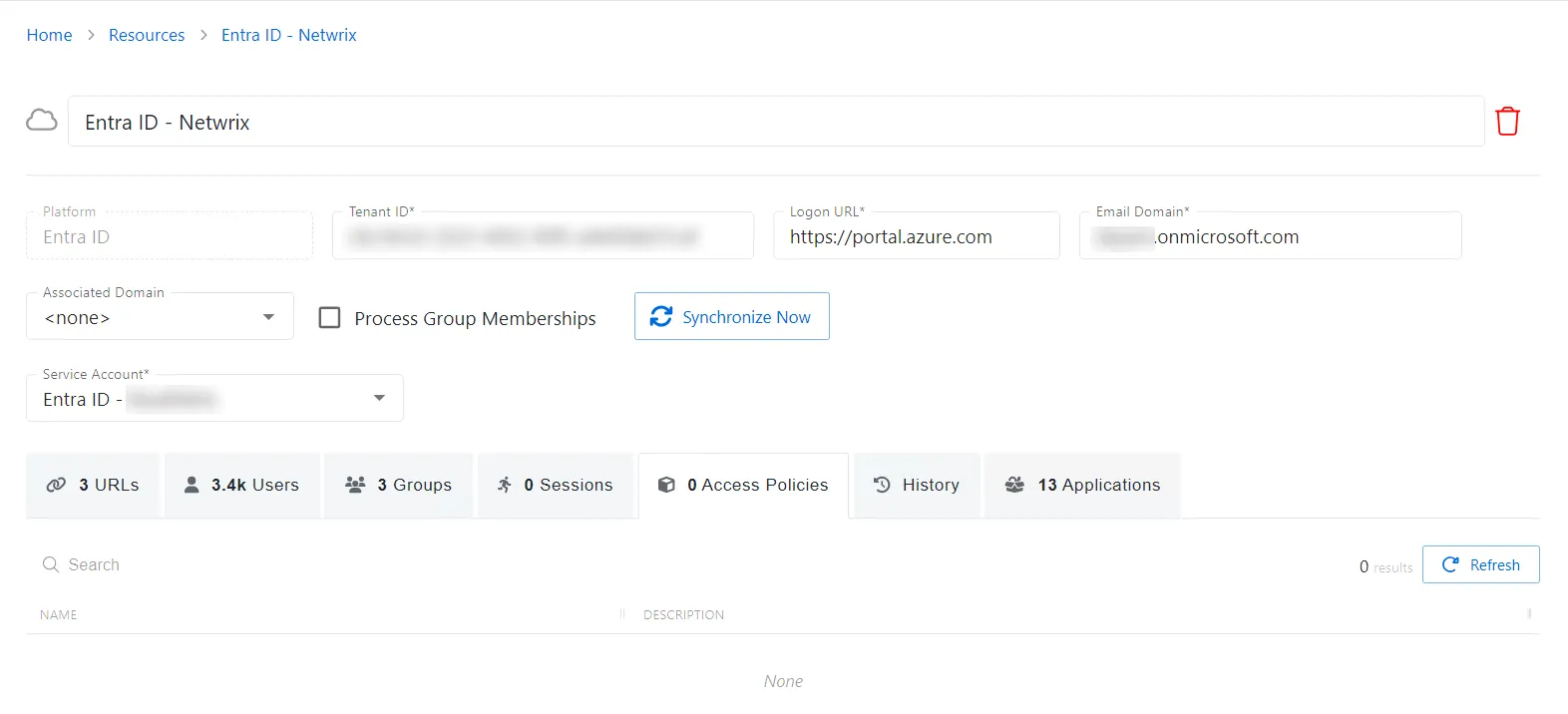1568x714 pixels.
Task: Edit the resource name field Entra ID - Netwrix
Action: click(776, 122)
